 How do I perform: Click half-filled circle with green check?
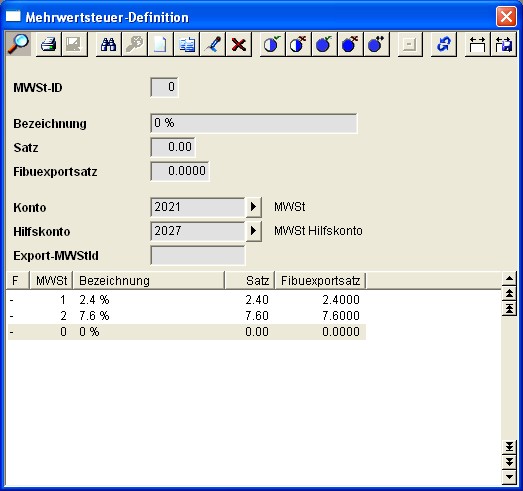tap(272, 44)
